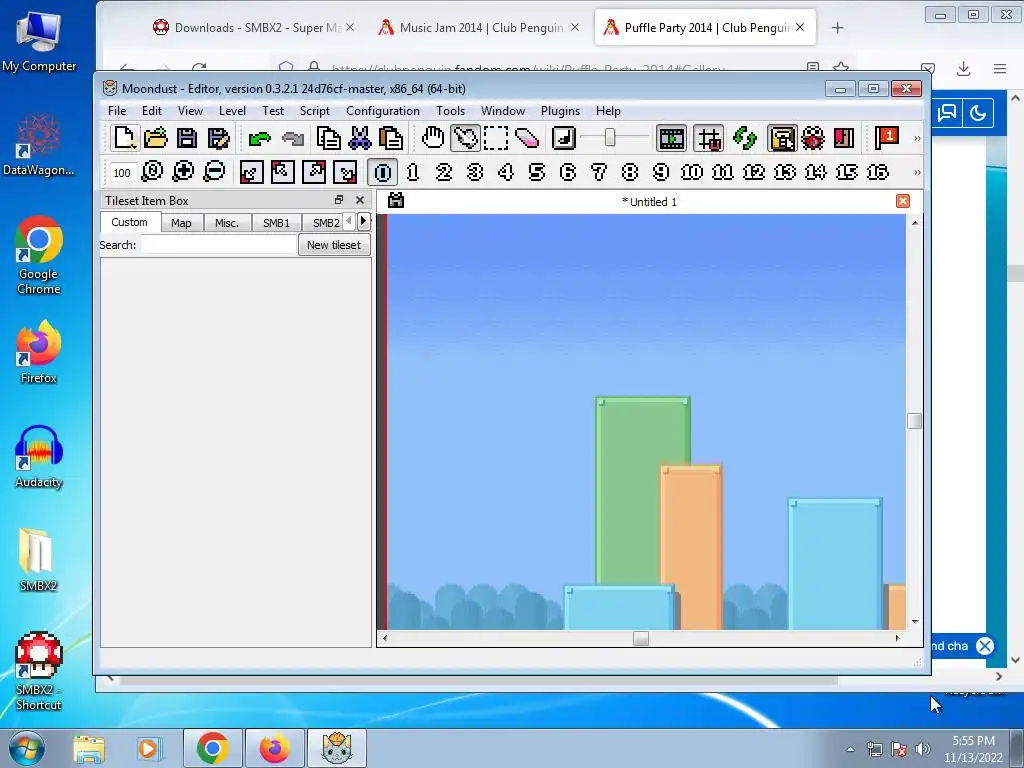Open the Windows Start menu
Screen dimensions: 1024x768
[x=26, y=748]
